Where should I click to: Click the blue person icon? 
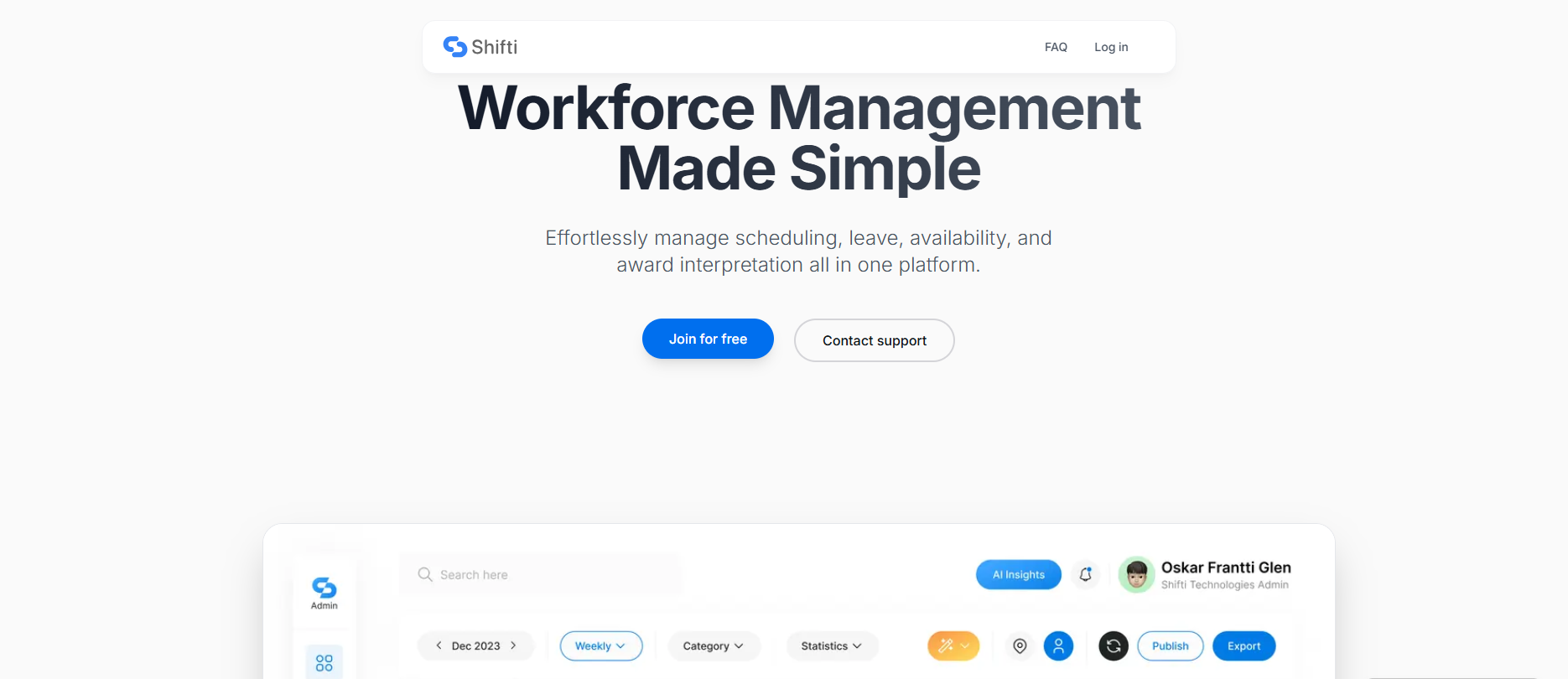coord(1058,645)
